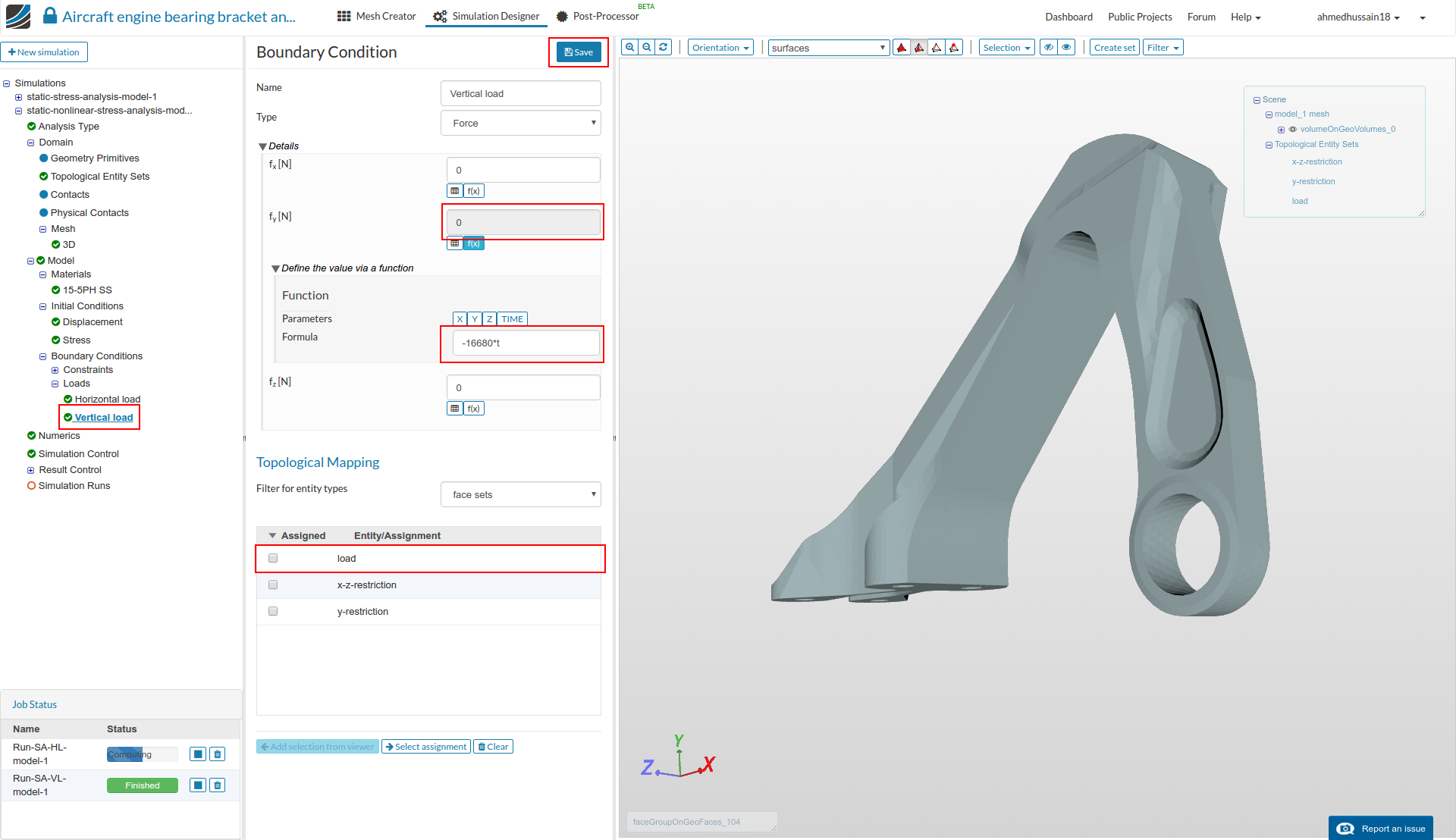Click the Formula input field
This screenshot has height=840, width=1456.
(526, 343)
